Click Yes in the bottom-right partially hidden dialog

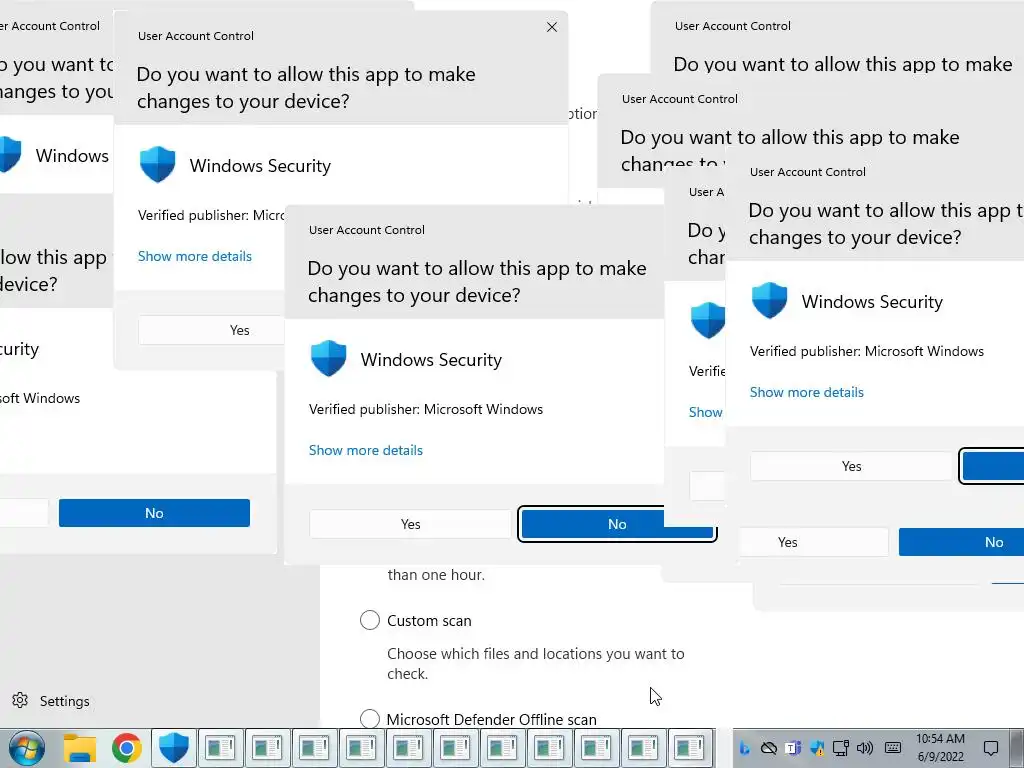(x=814, y=542)
